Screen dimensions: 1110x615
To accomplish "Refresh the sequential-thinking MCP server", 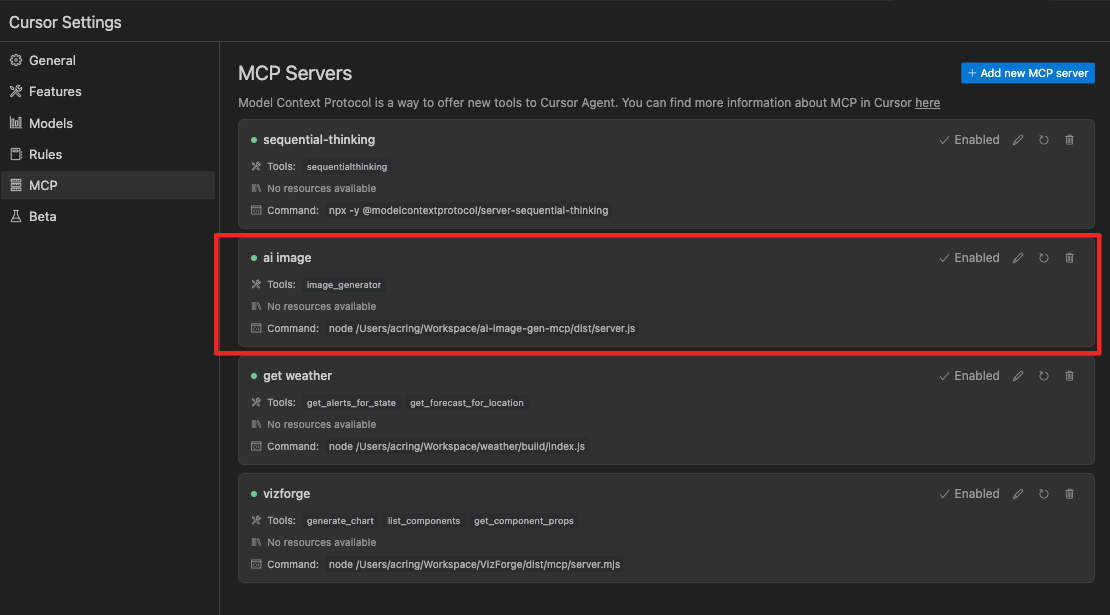I will (x=1044, y=140).
